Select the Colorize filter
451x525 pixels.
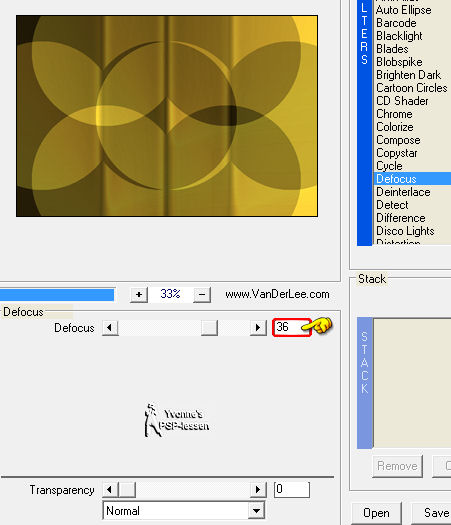point(395,127)
